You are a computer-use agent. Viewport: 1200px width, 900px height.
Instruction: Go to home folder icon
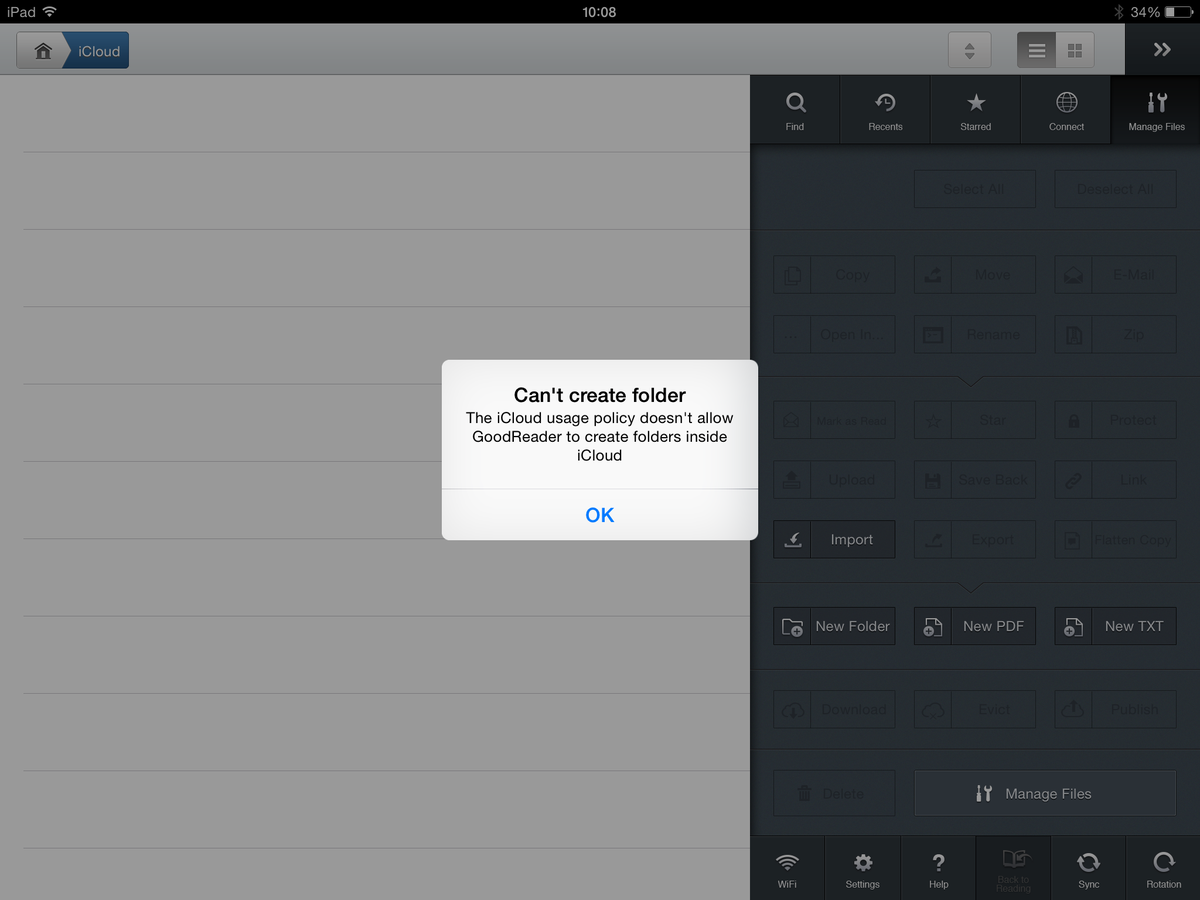(x=42, y=51)
